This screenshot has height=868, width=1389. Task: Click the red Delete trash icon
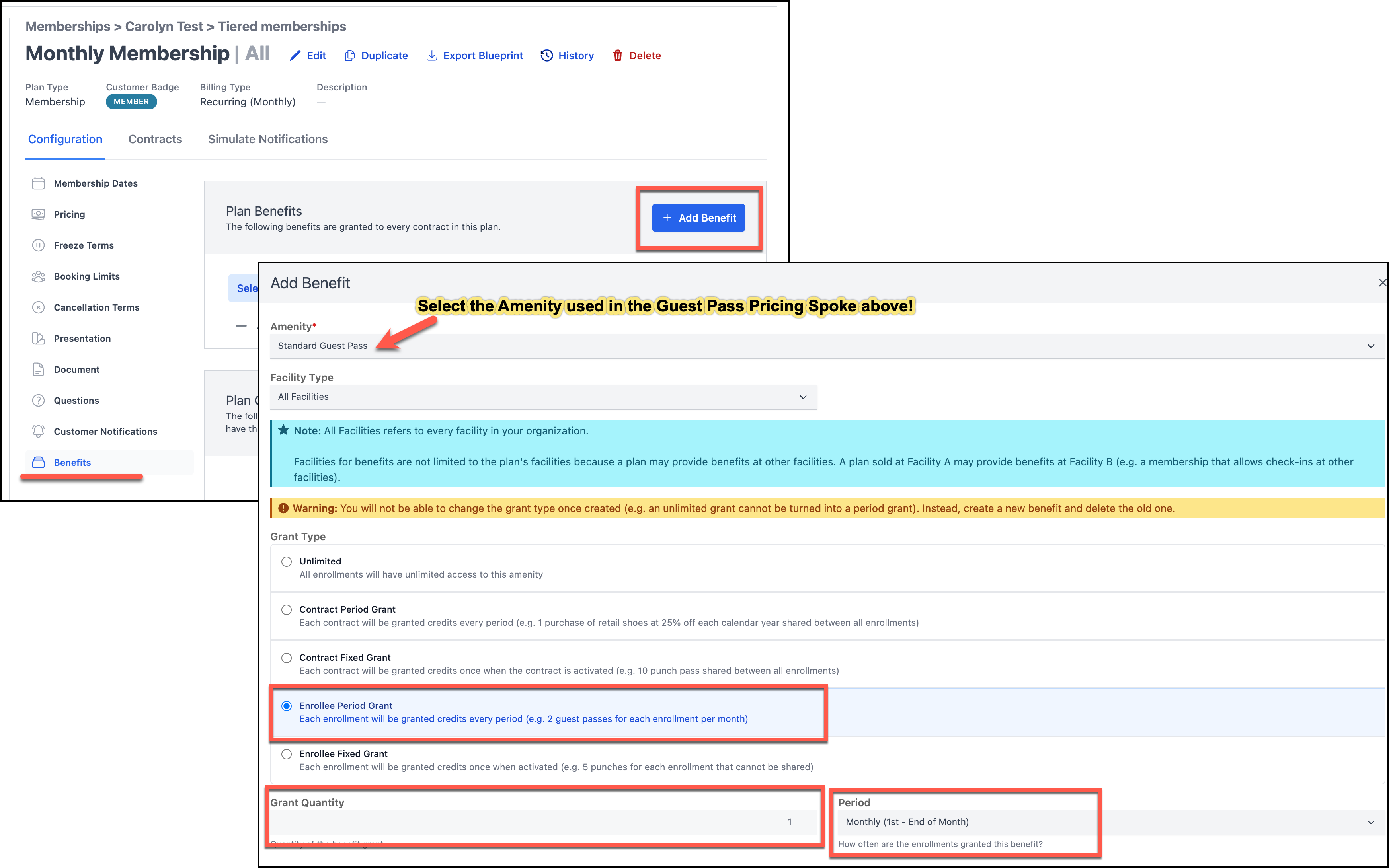[617, 56]
